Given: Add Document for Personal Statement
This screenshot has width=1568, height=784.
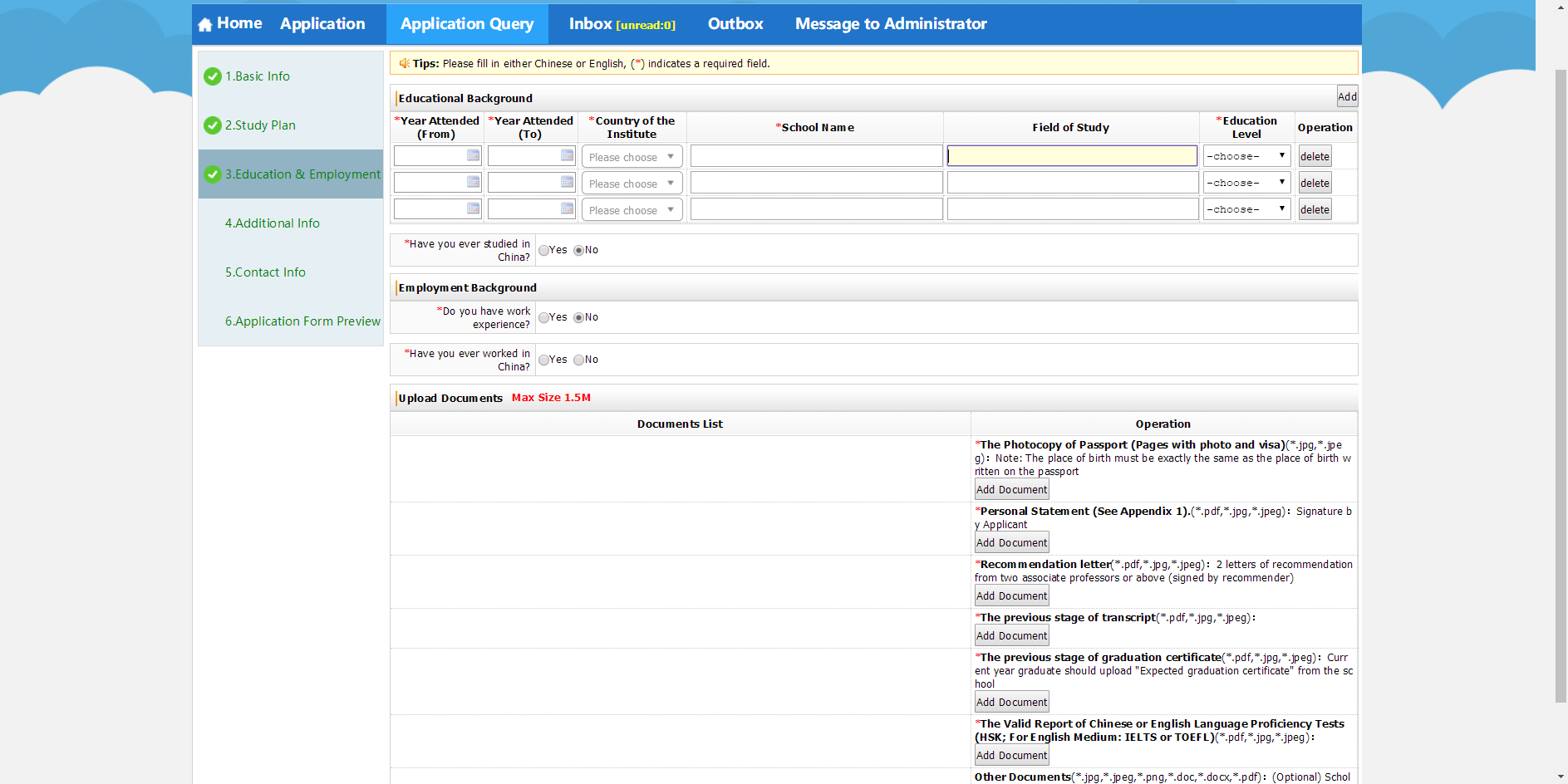Looking at the screenshot, I should (1011, 542).
